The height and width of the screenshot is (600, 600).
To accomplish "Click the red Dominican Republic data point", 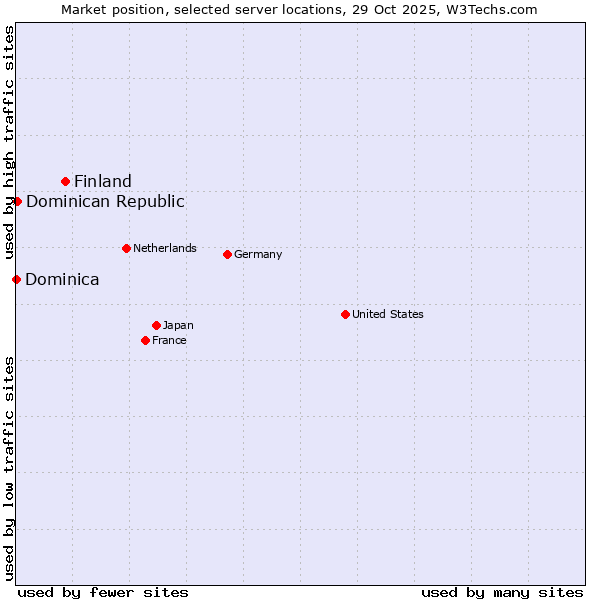I will (x=17, y=201).
